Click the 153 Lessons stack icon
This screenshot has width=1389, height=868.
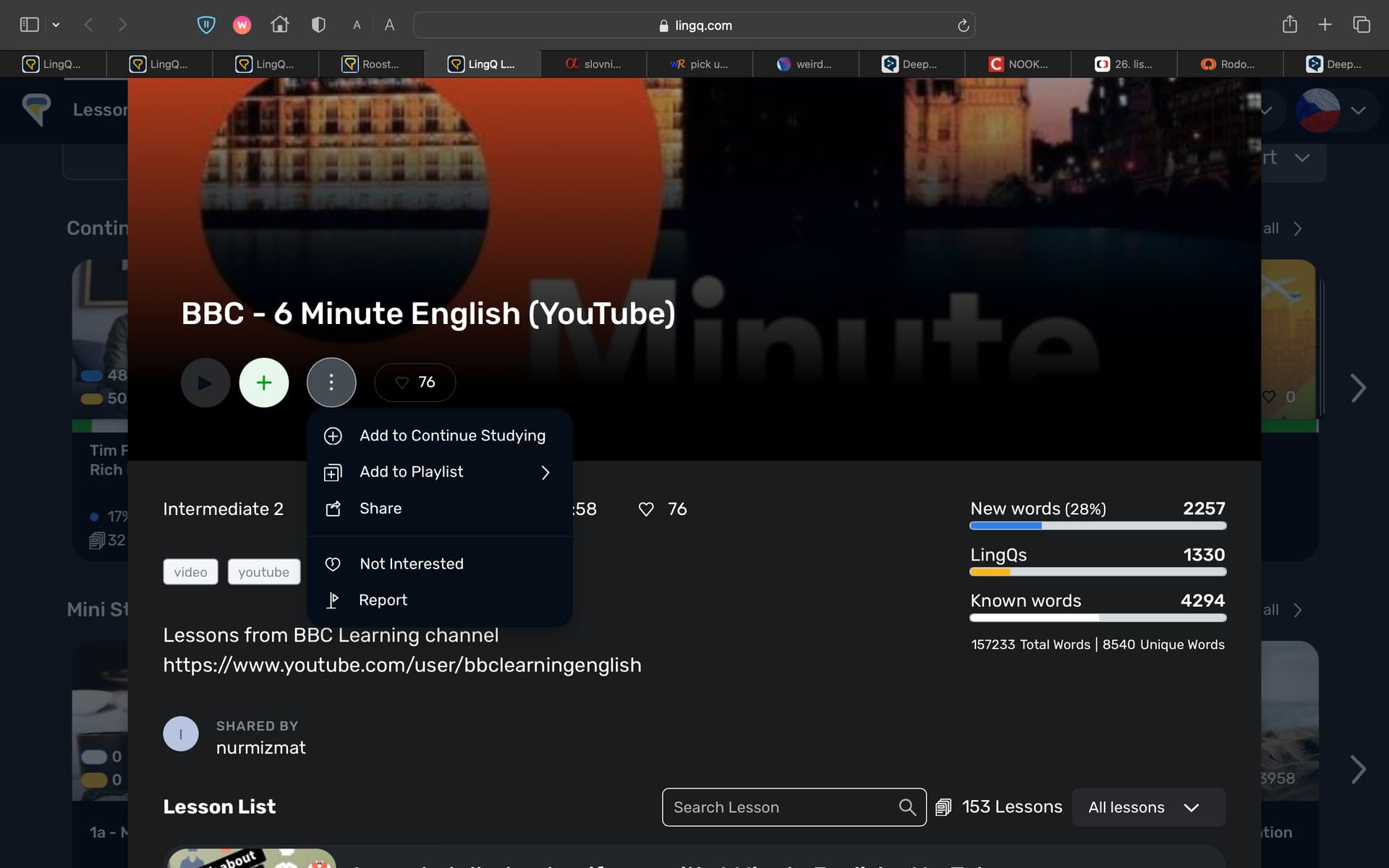point(943,807)
